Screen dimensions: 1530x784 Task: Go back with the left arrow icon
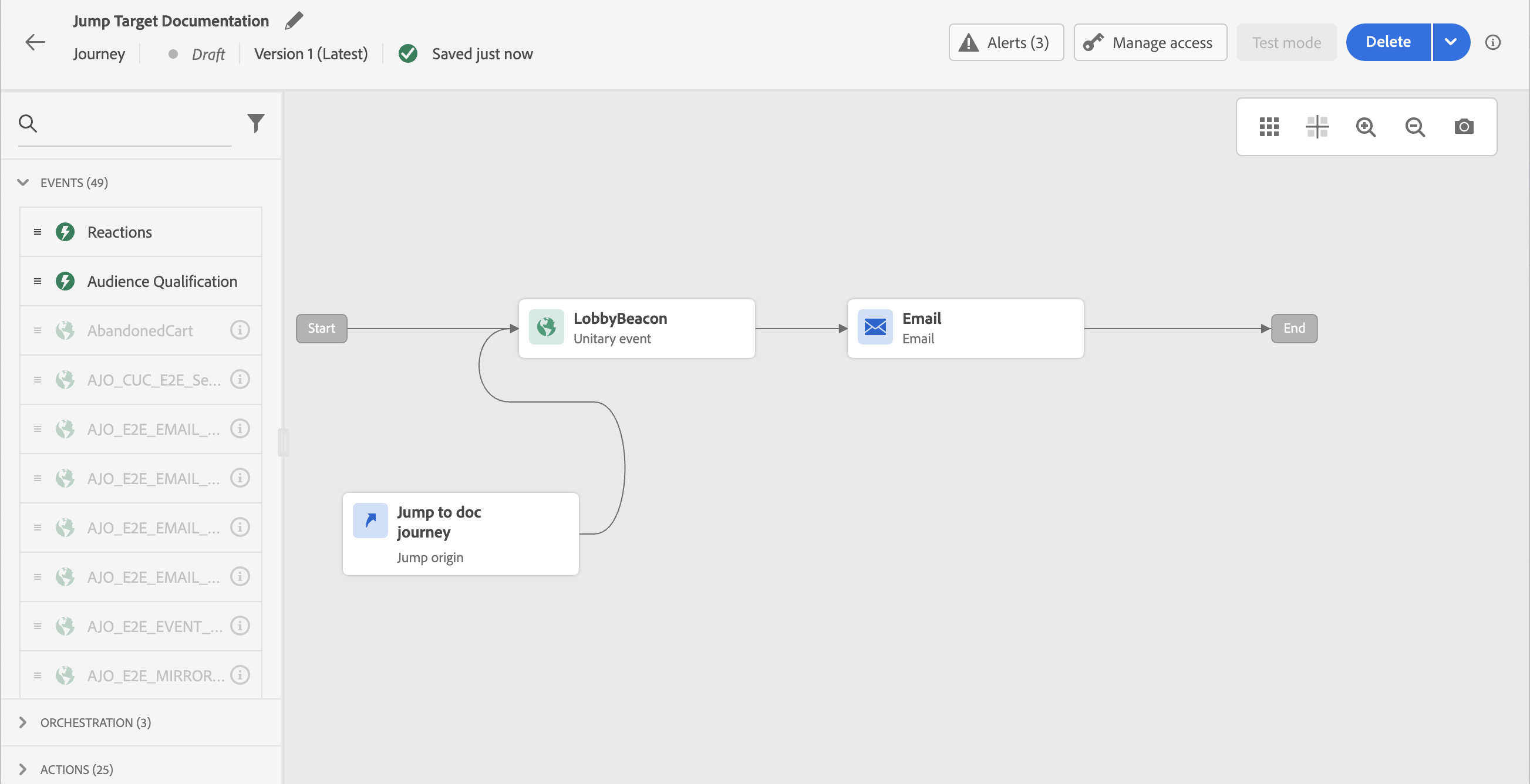[x=35, y=42]
